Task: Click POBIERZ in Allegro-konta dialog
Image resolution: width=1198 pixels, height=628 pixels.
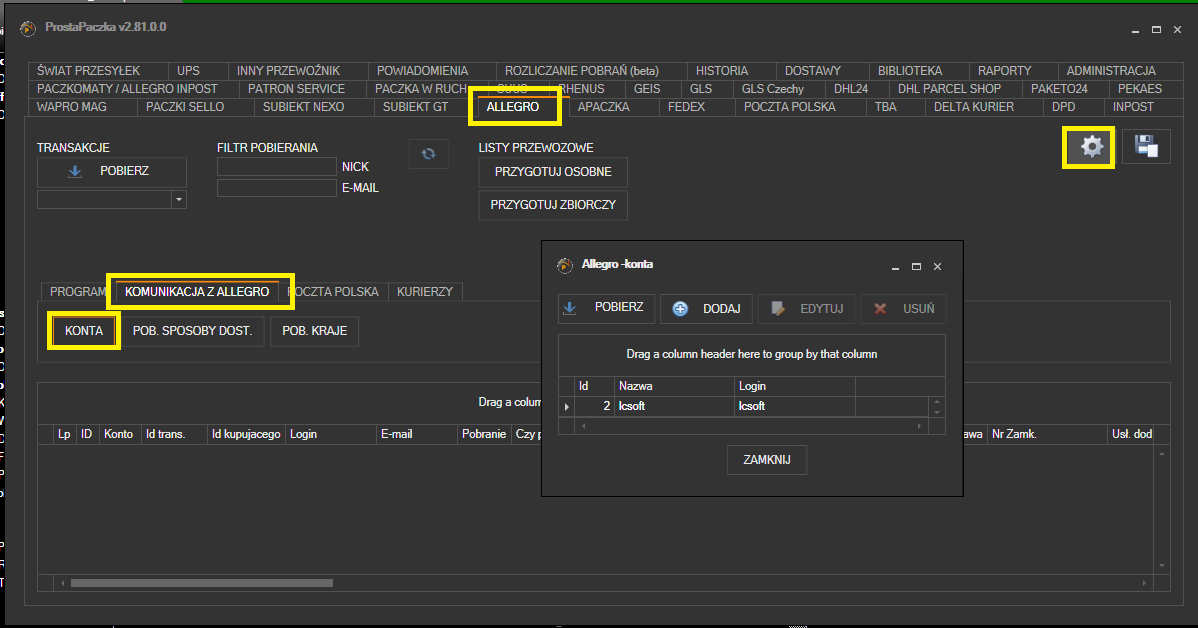Action: coord(606,308)
